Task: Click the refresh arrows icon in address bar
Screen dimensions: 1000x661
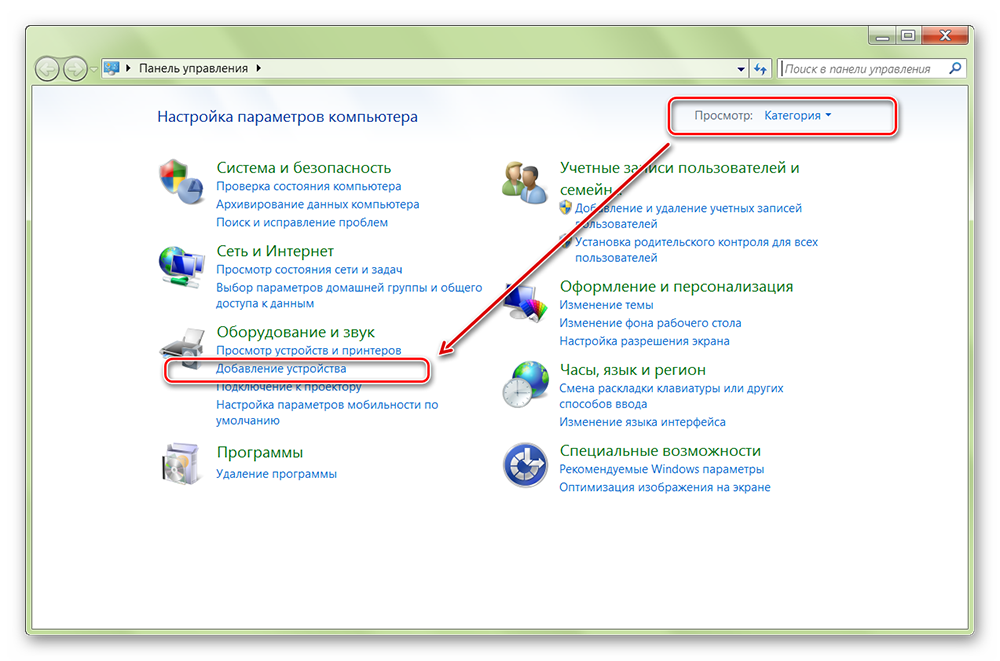Action: (760, 69)
